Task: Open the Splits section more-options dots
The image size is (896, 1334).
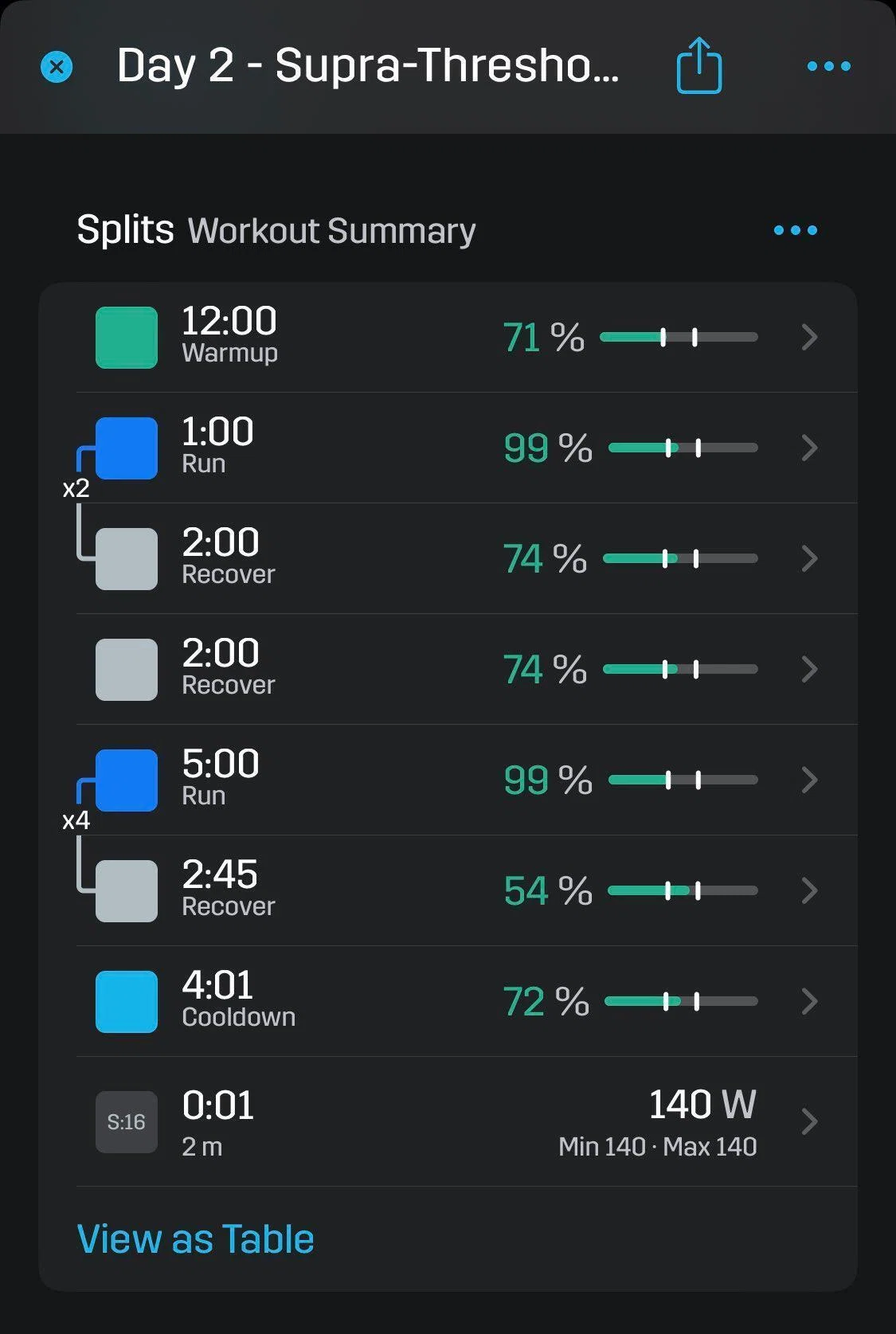Action: [x=795, y=230]
